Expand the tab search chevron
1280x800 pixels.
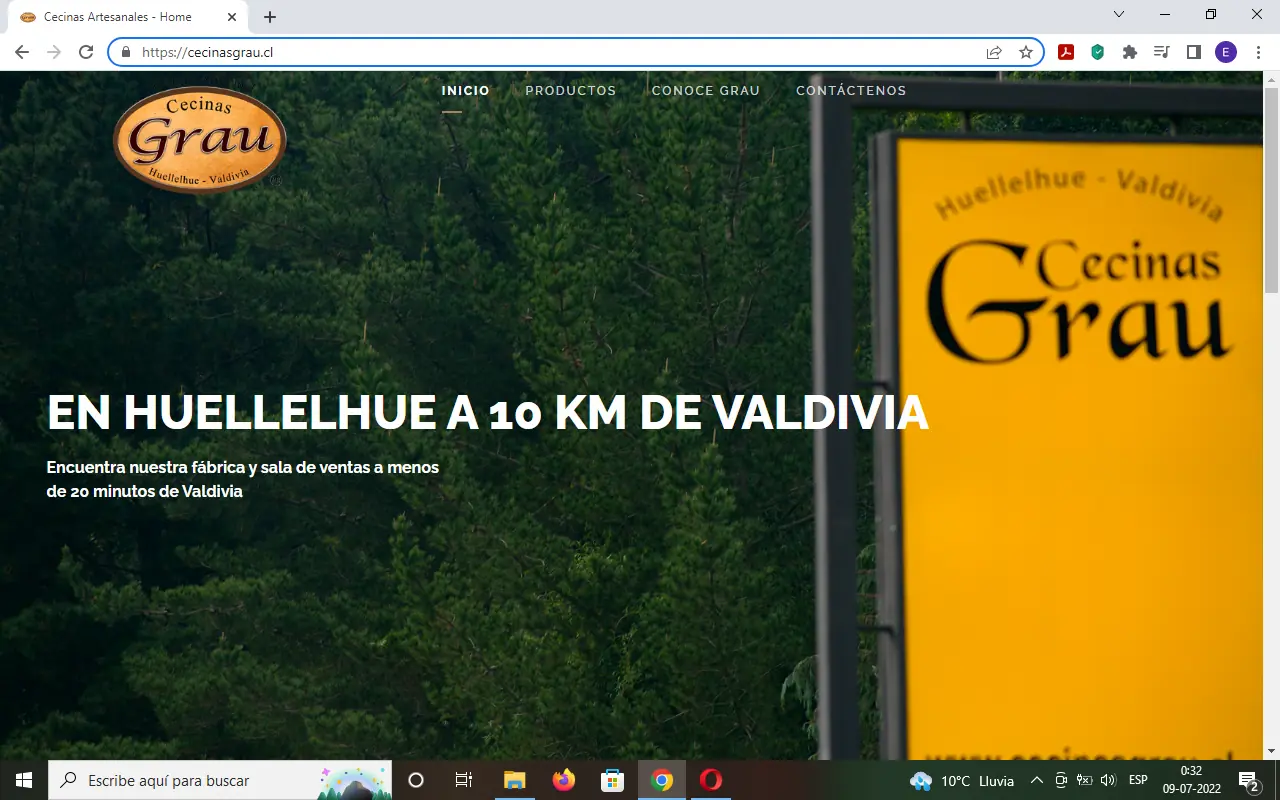pyautogui.click(x=1119, y=15)
